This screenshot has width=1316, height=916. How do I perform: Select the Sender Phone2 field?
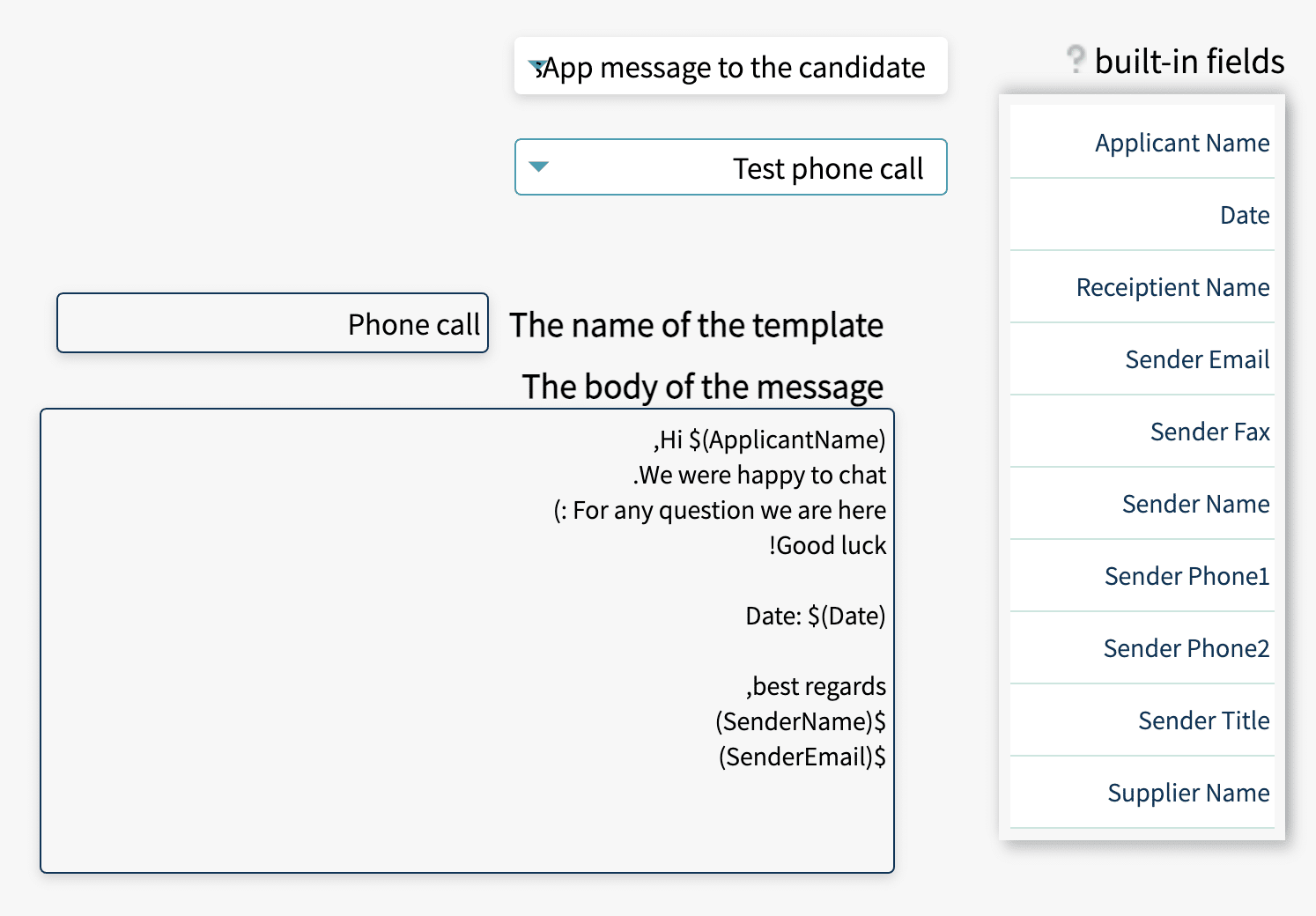coord(1142,648)
